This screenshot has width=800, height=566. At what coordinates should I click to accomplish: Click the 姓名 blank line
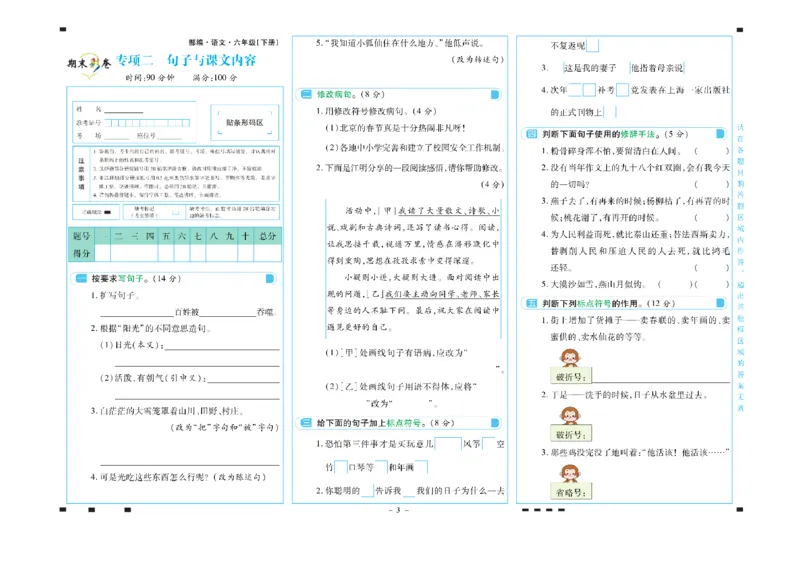124,110
